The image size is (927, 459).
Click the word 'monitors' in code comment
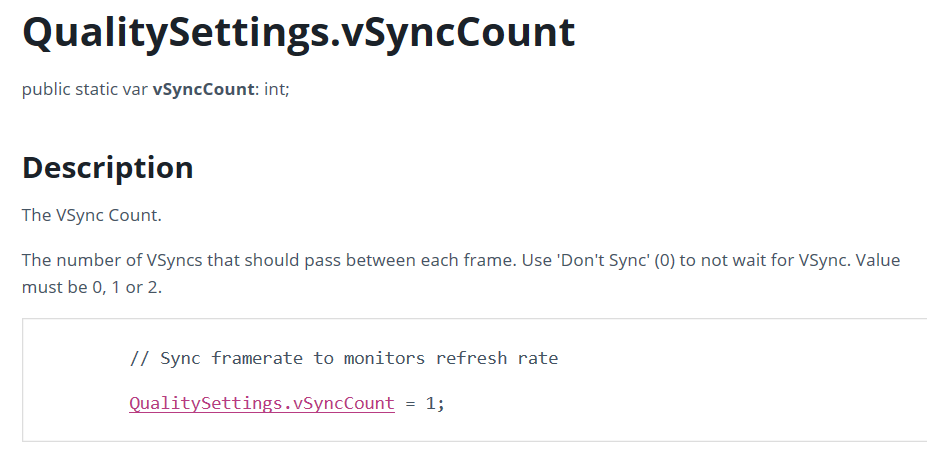(x=384, y=358)
